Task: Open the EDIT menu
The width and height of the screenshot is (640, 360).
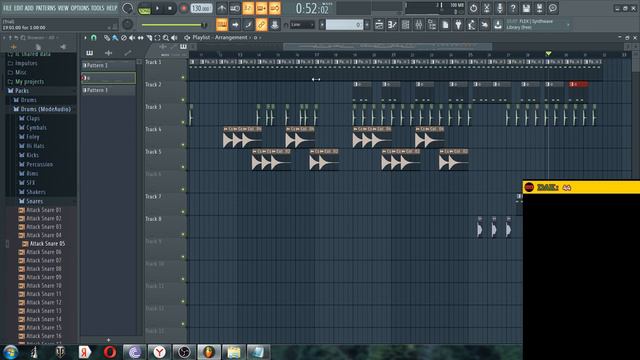Action: 18,8
